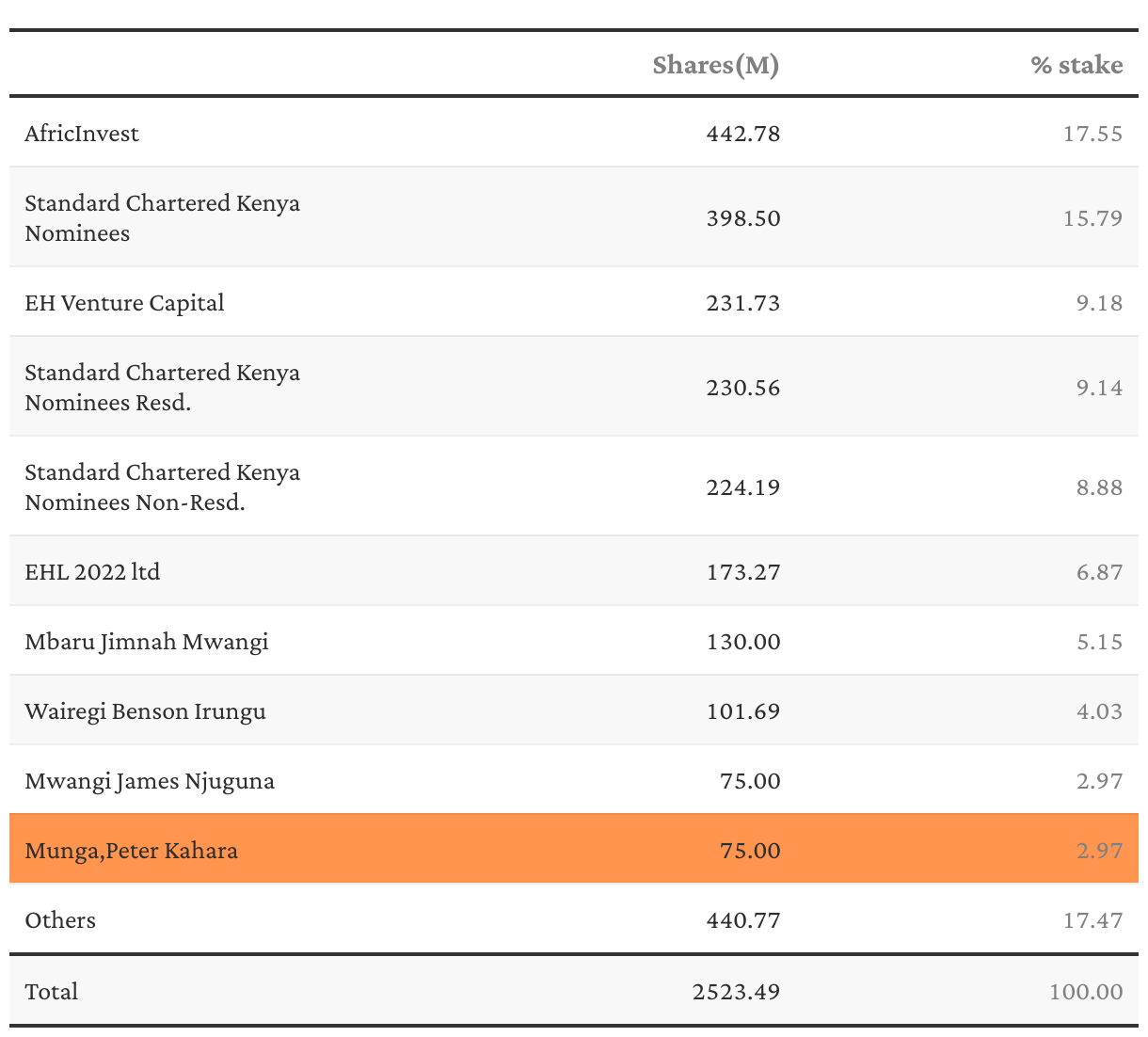Click the Shares(M) column header
The image size is (1148, 1037).
(715, 65)
